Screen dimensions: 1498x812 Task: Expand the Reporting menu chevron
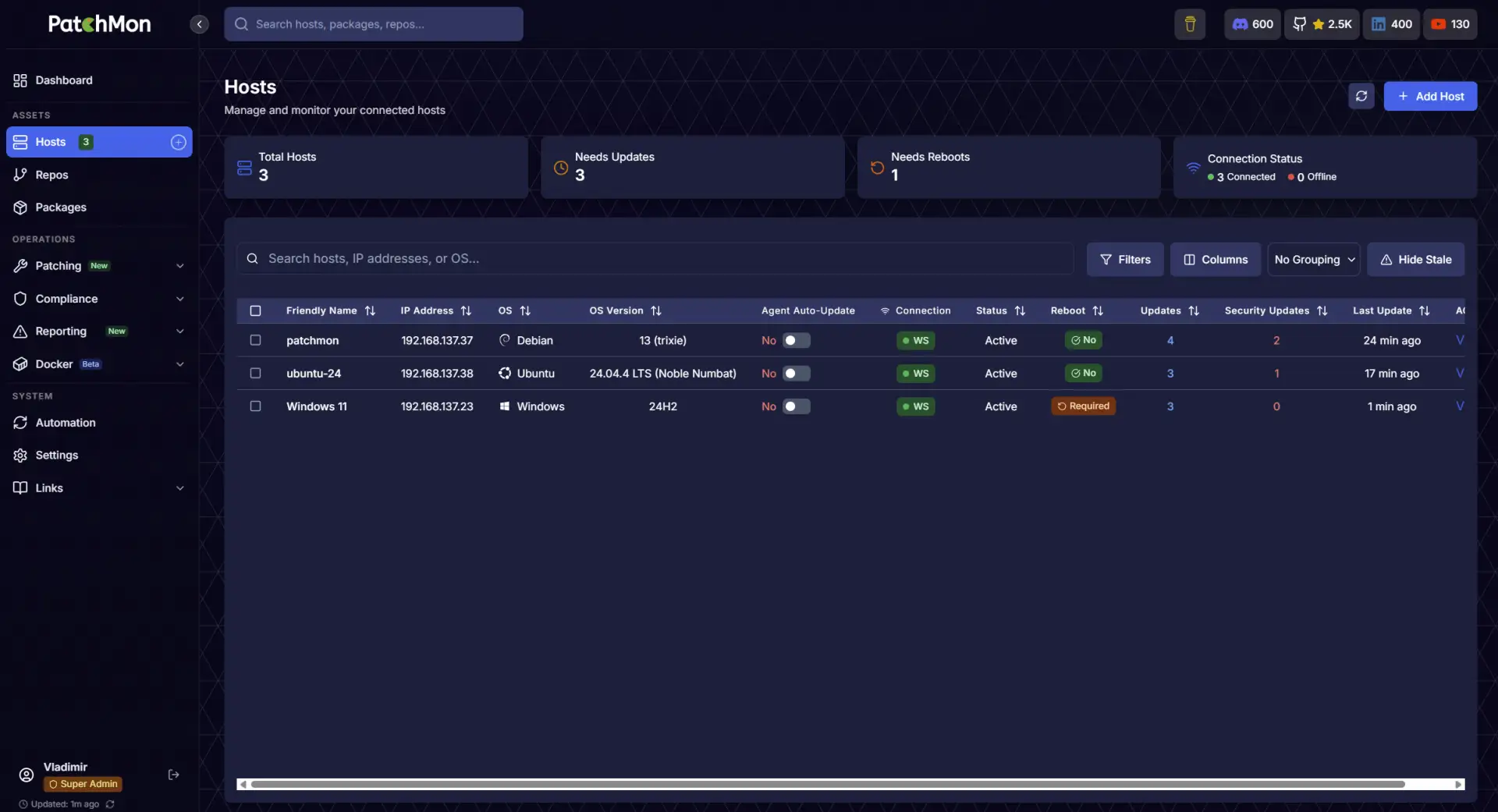click(x=180, y=332)
